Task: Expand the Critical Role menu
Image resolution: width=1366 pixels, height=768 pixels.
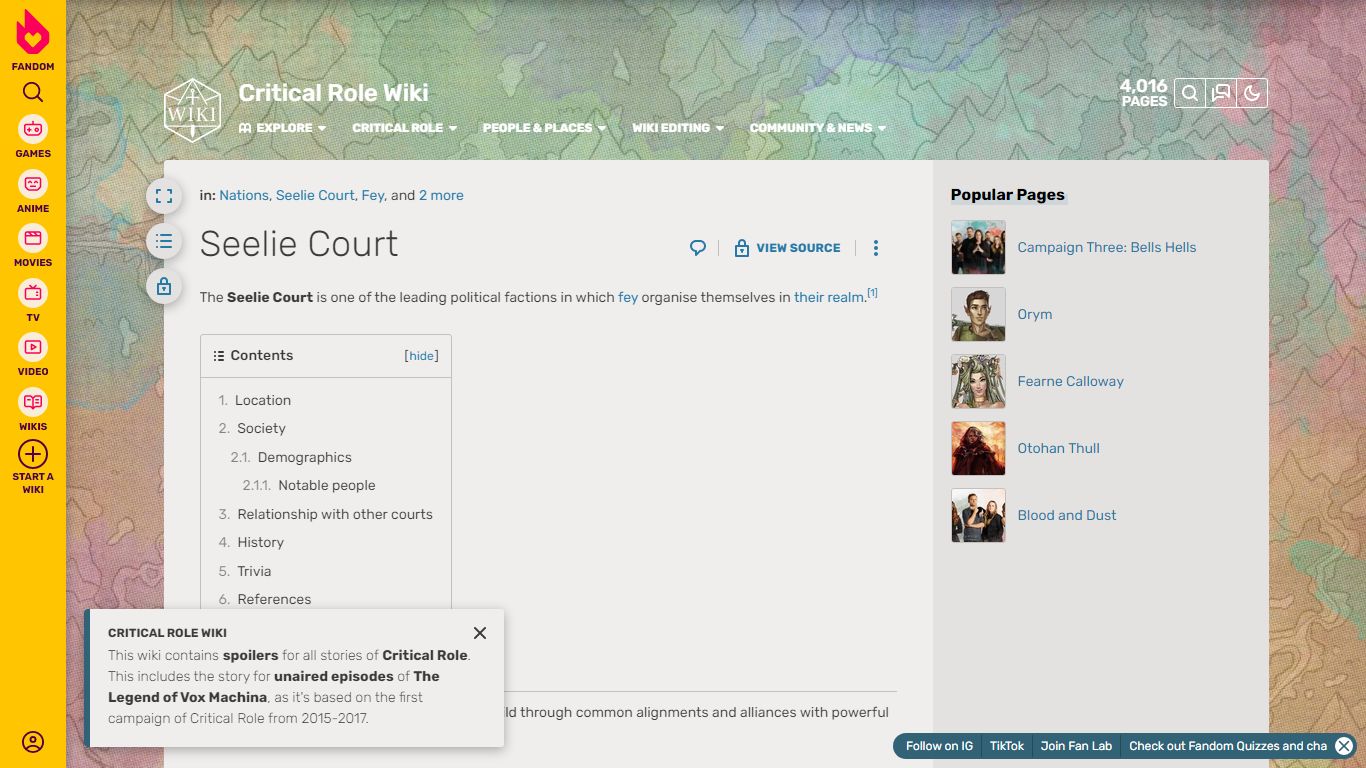Action: [x=405, y=128]
